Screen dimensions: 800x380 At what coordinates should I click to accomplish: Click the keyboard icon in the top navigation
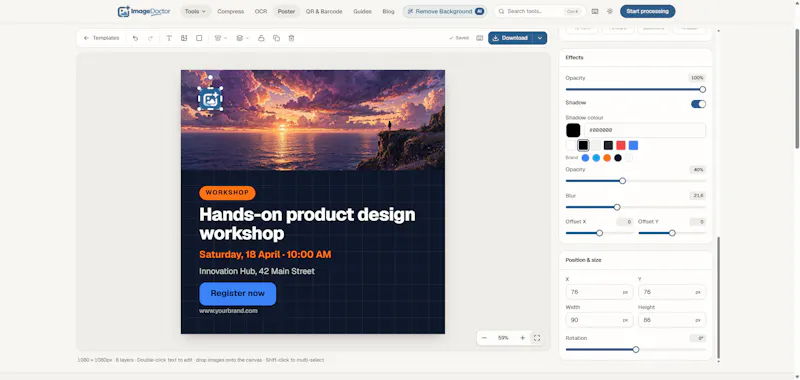pyautogui.click(x=595, y=11)
